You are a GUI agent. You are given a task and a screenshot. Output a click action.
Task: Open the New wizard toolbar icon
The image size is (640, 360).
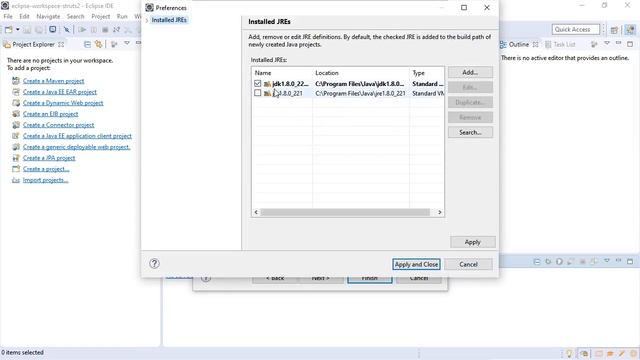pos(9,30)
